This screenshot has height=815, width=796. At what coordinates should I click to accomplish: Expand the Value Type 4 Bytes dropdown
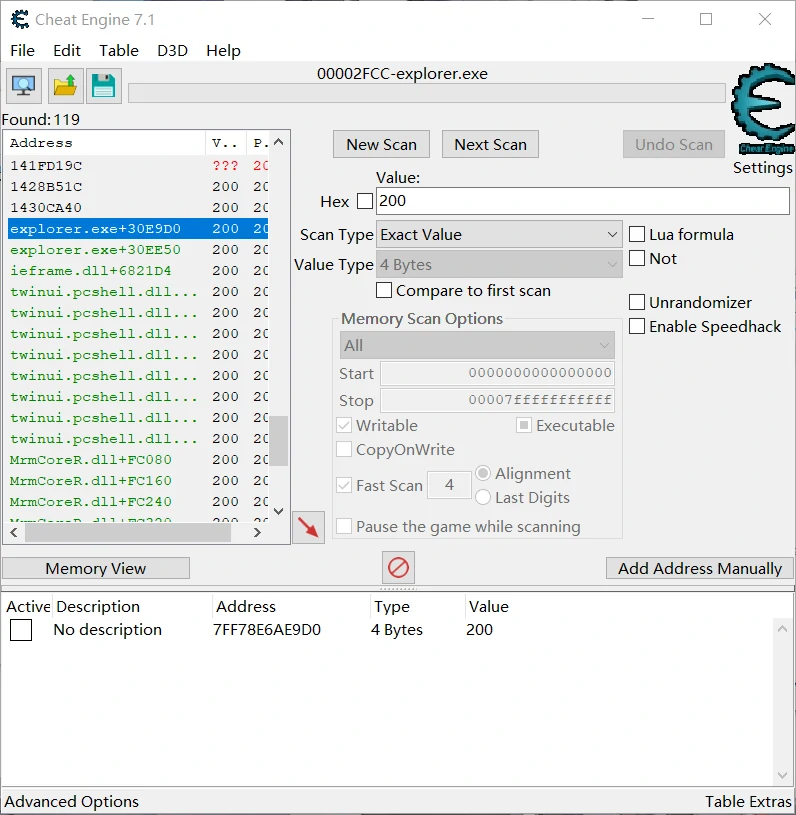pos(500,266)
